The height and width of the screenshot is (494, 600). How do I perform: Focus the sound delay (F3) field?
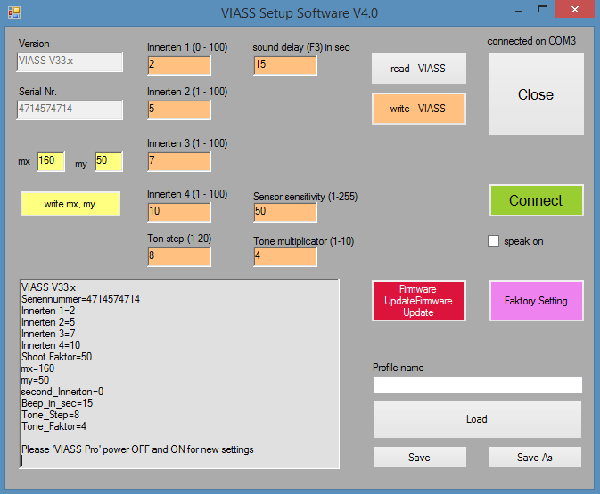(285, 65)
